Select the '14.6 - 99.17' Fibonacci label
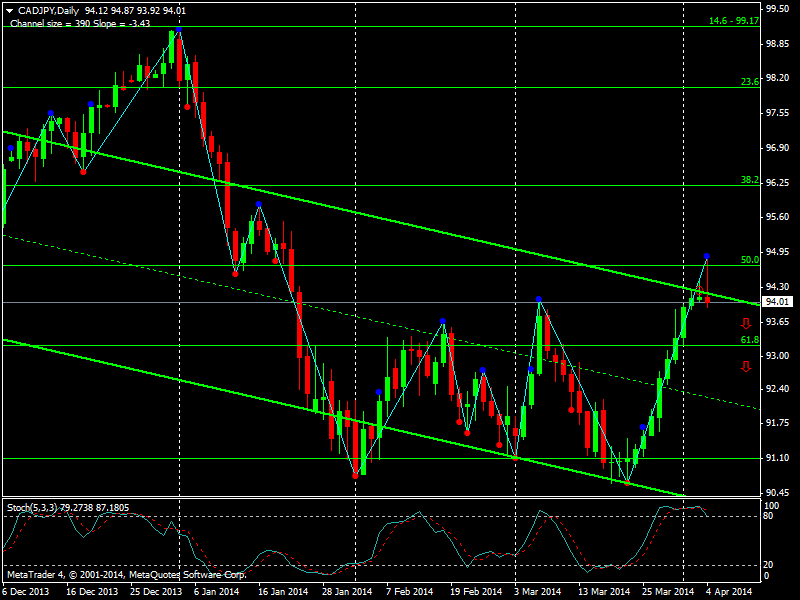Viewport: 800px width, 600px height. (734, 21)
